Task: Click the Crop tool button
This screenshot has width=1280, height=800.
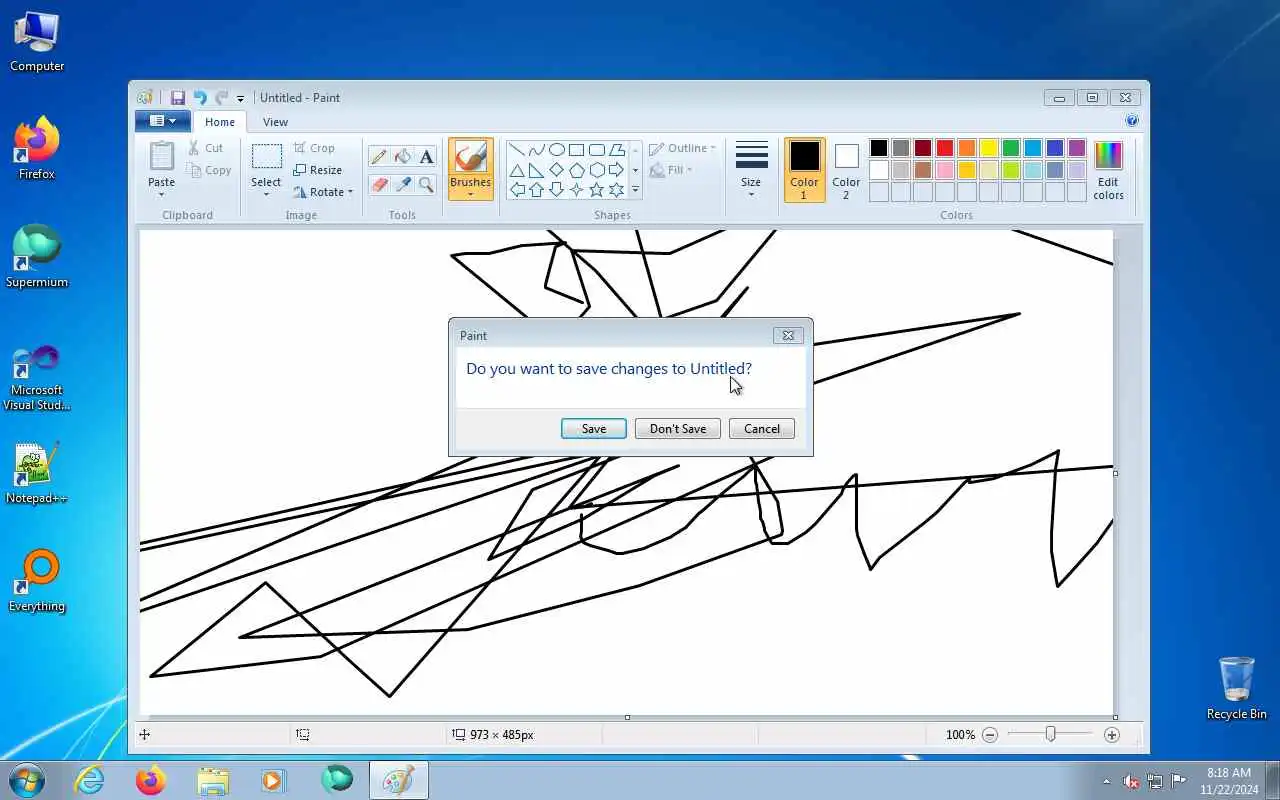Action: click(x=314, y=148)
